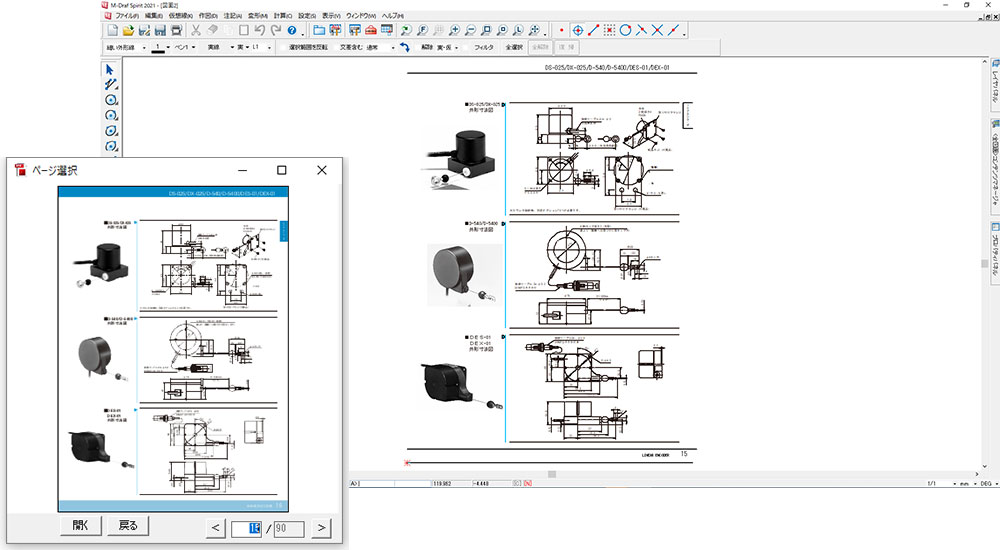The image size is (1000, 550).
Task: Click the New document icon
Action: [112, 31]
